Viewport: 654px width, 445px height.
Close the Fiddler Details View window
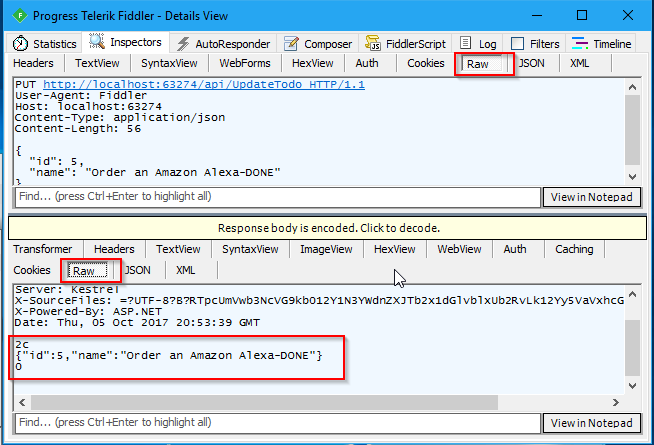pyautogui.click(x=628, y=16)
